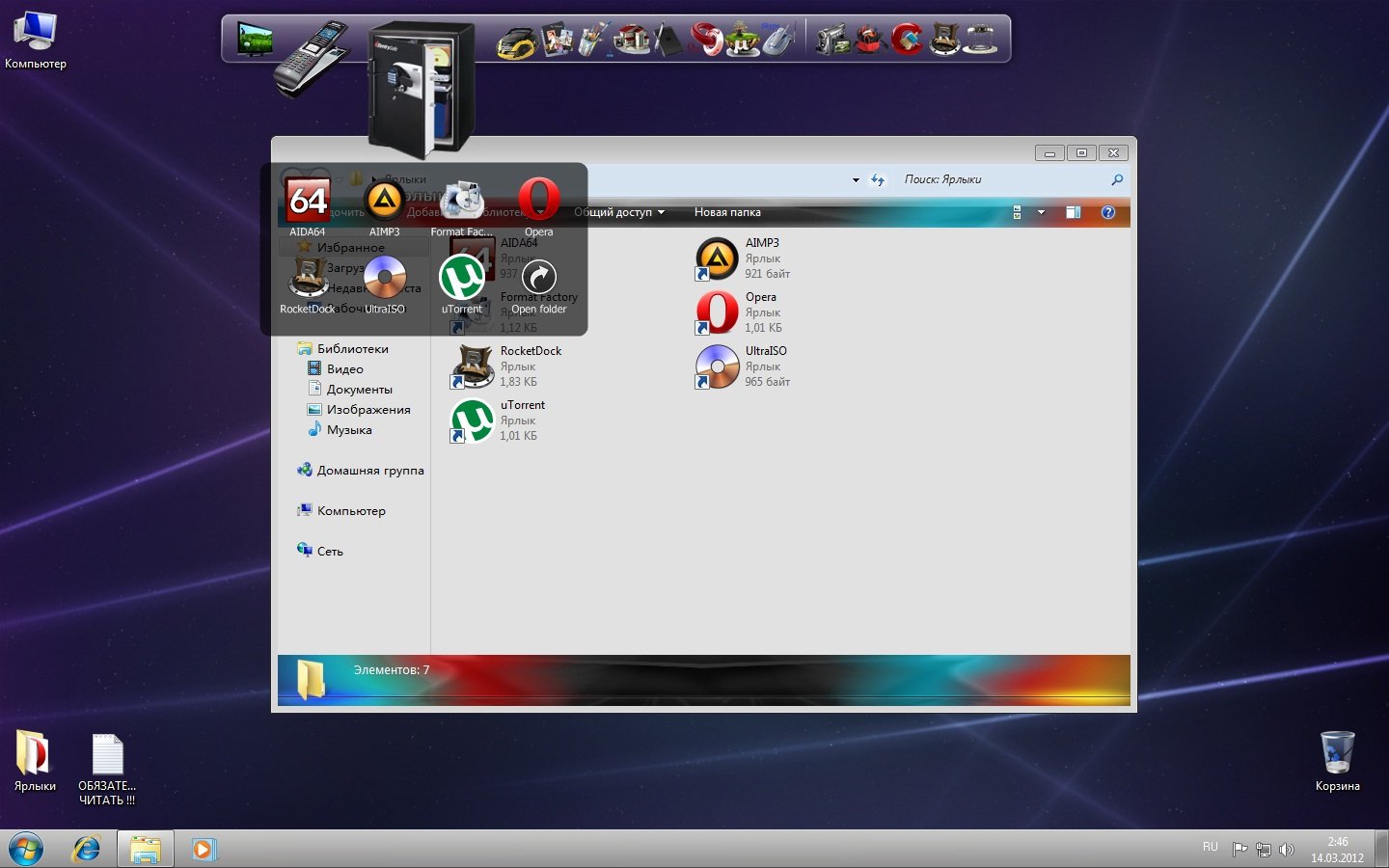
Task: Switch input language via the RU indicator
Action: pyautogui.click(x=1211, y=848)
